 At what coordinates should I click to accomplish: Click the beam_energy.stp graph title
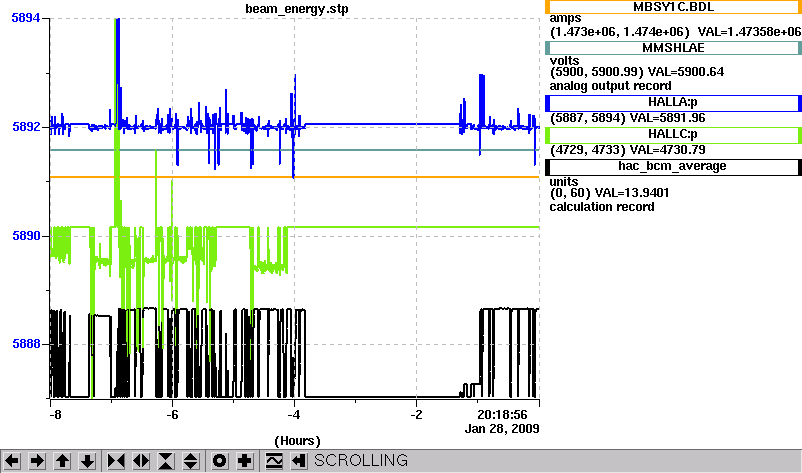click(x=297, y=9)
